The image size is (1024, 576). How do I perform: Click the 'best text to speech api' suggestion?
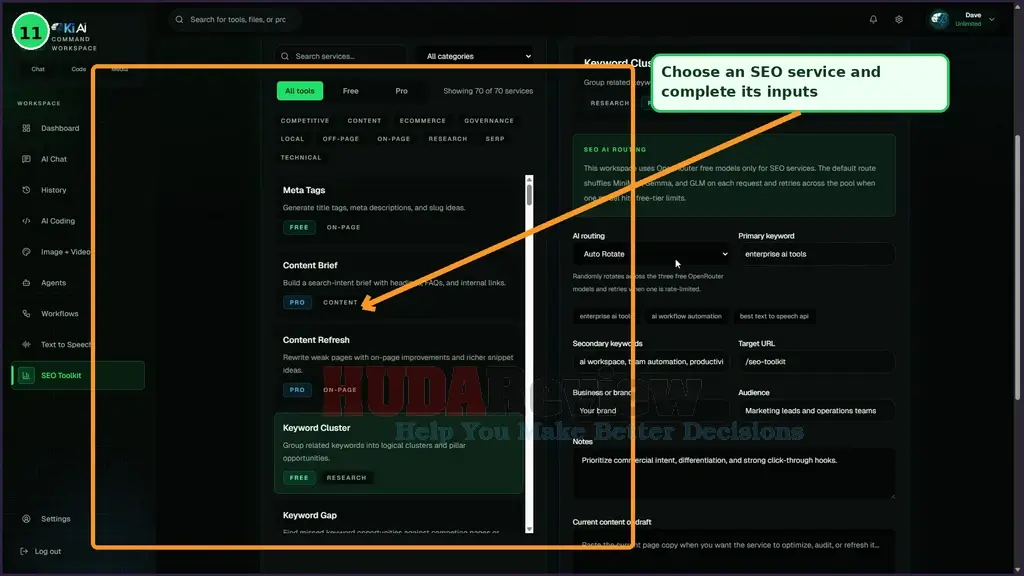[x=774, y=316]
